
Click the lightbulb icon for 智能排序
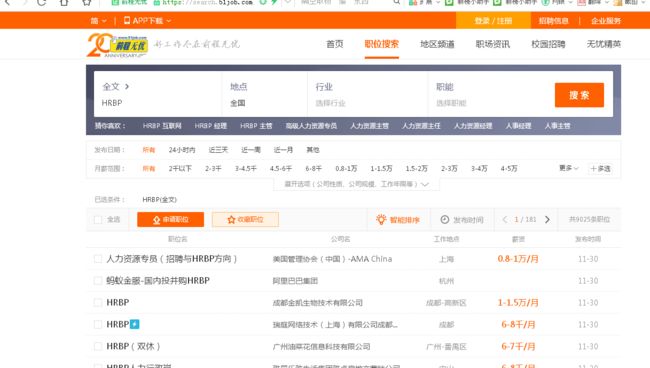coord(381,220)
